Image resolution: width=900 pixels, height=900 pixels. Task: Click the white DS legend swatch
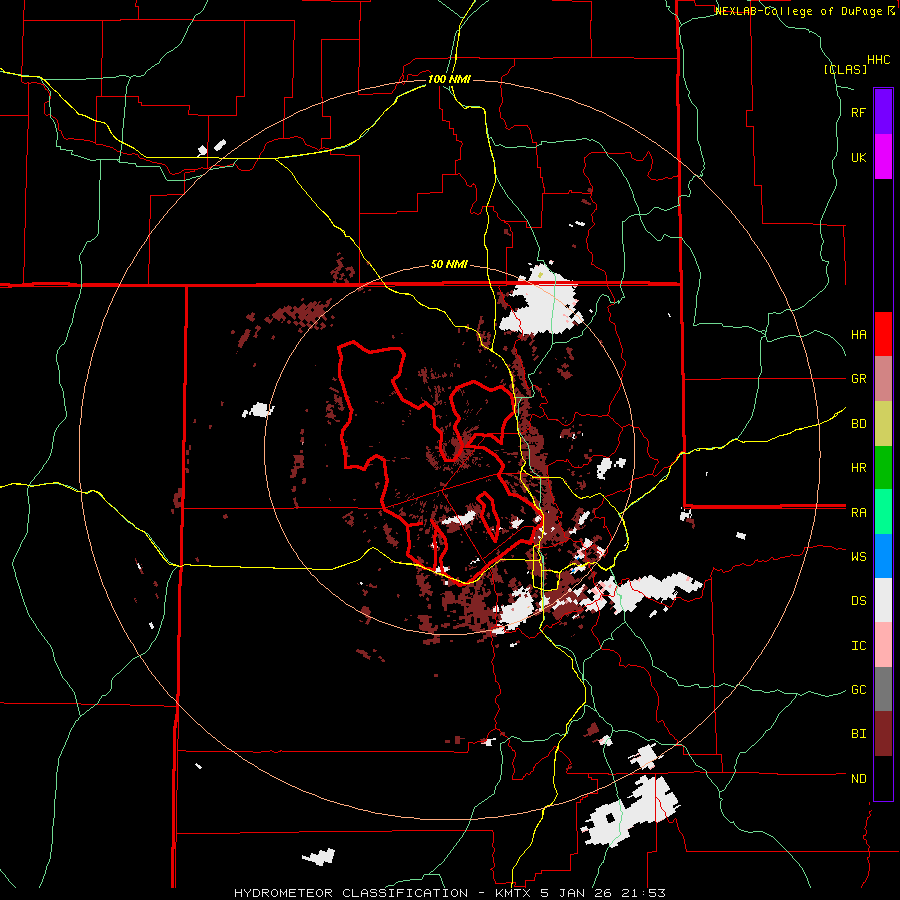[883, 600]
